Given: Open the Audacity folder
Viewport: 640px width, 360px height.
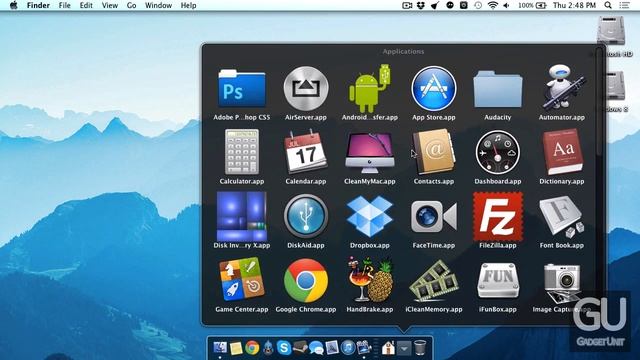Looking at the screenshot, I should point(498,89).
